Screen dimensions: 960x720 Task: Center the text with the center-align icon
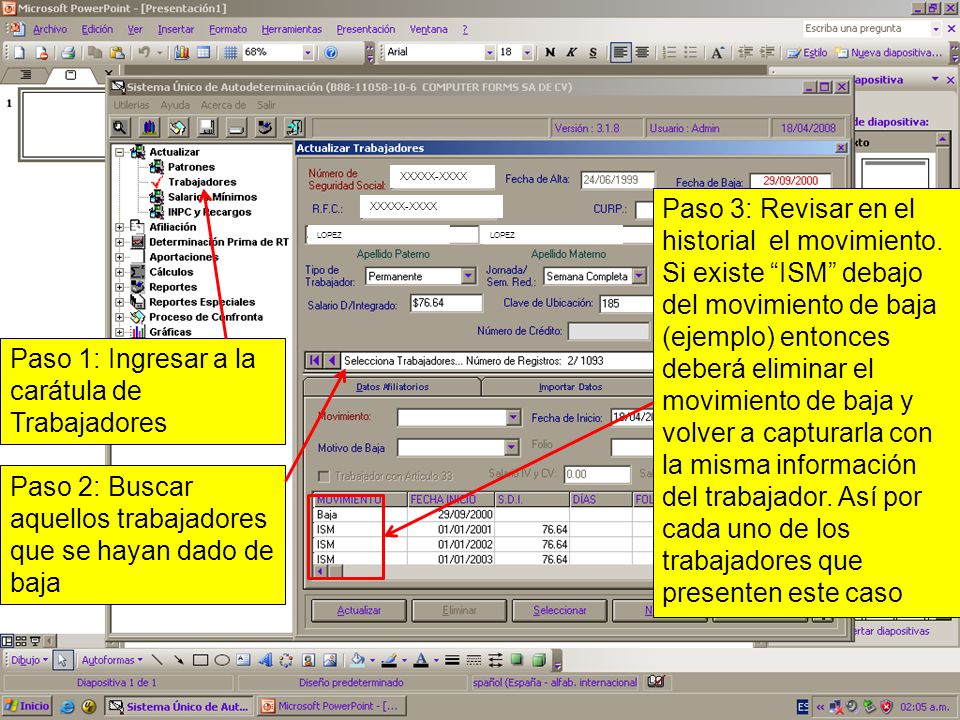point(642,53)
